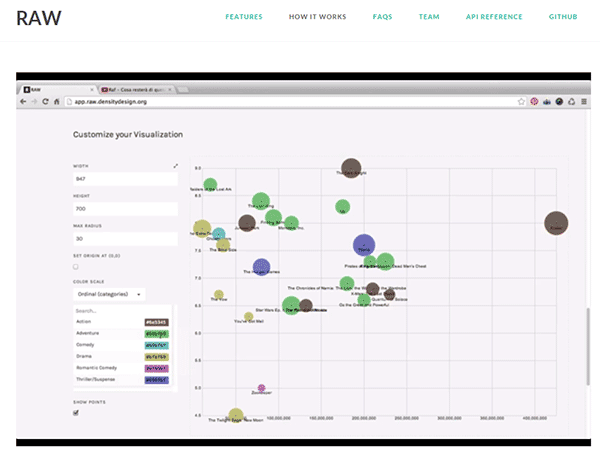This screenshot has width=600, height=454.
Task: Open the API Reference link
Action: pos(494,17)
